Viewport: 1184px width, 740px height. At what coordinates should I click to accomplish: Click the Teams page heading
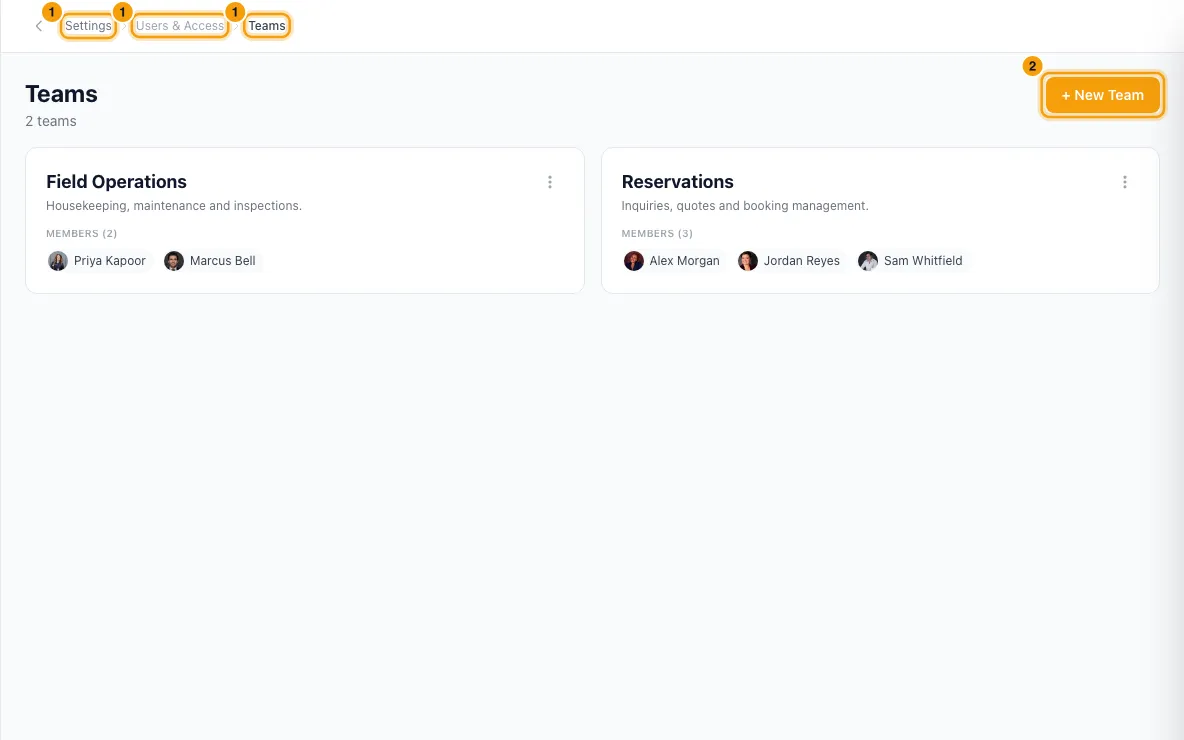pyautogui.click(x=61, y=94)
